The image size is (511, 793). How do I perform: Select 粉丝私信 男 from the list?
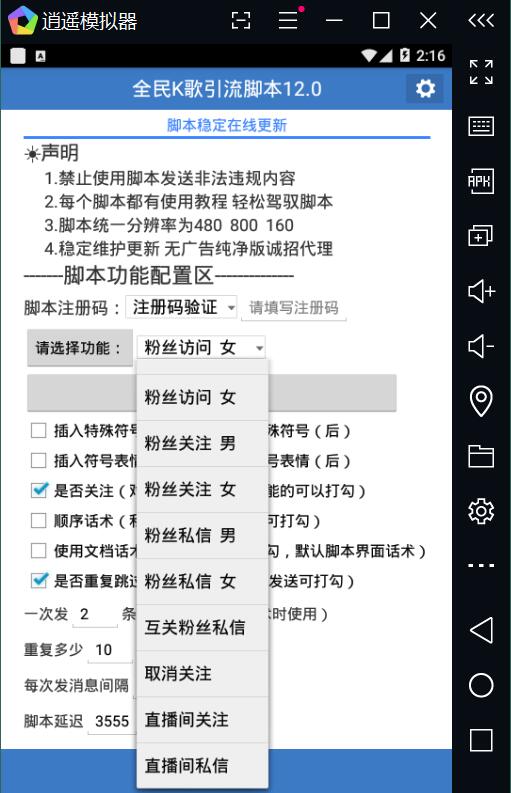(202, 536)
